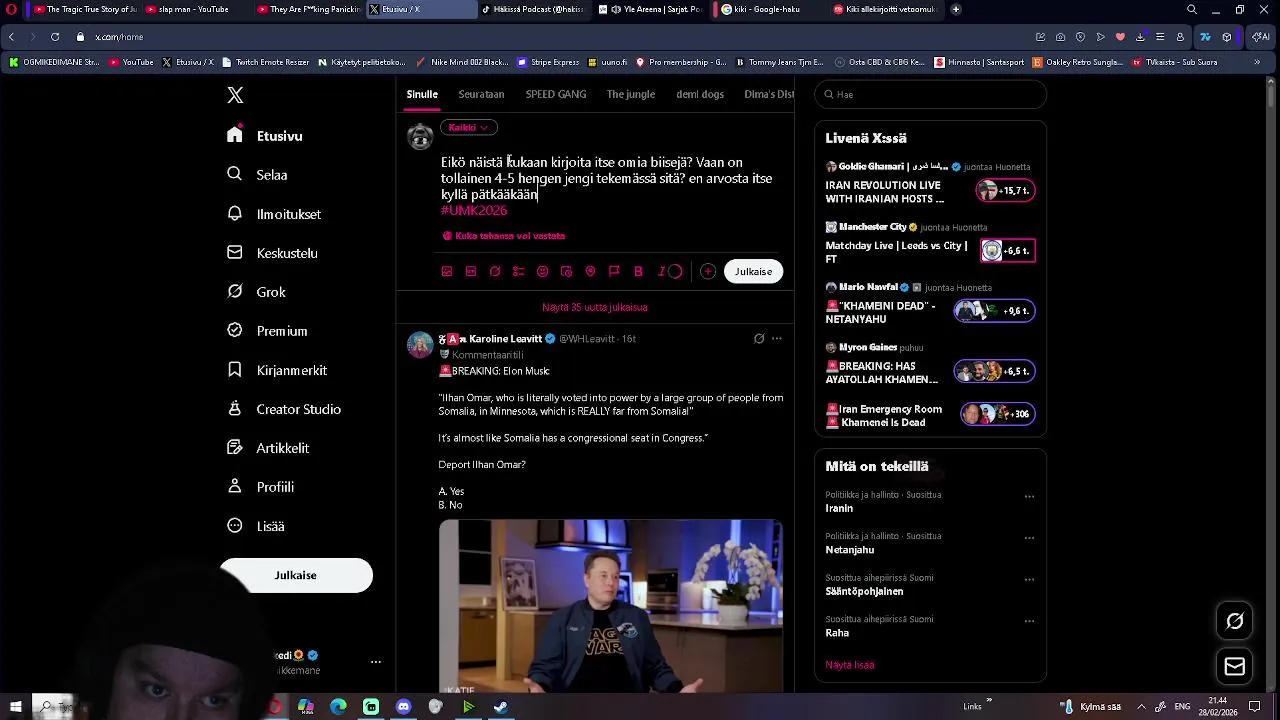Open Selaa explore page
Screen dimensions: 1280x720
[258, 174]
